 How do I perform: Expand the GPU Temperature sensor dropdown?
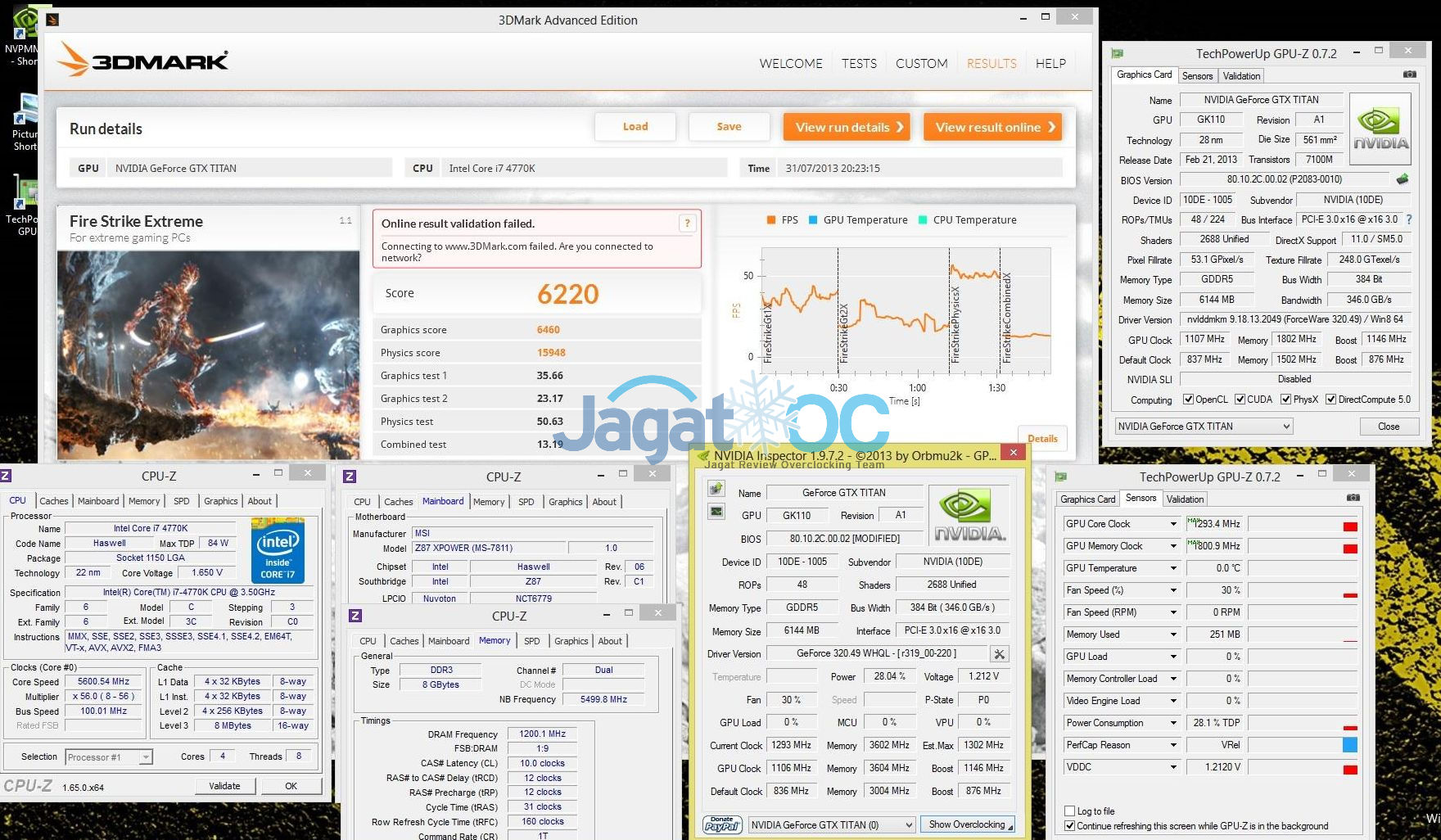tap(1172, 568)
